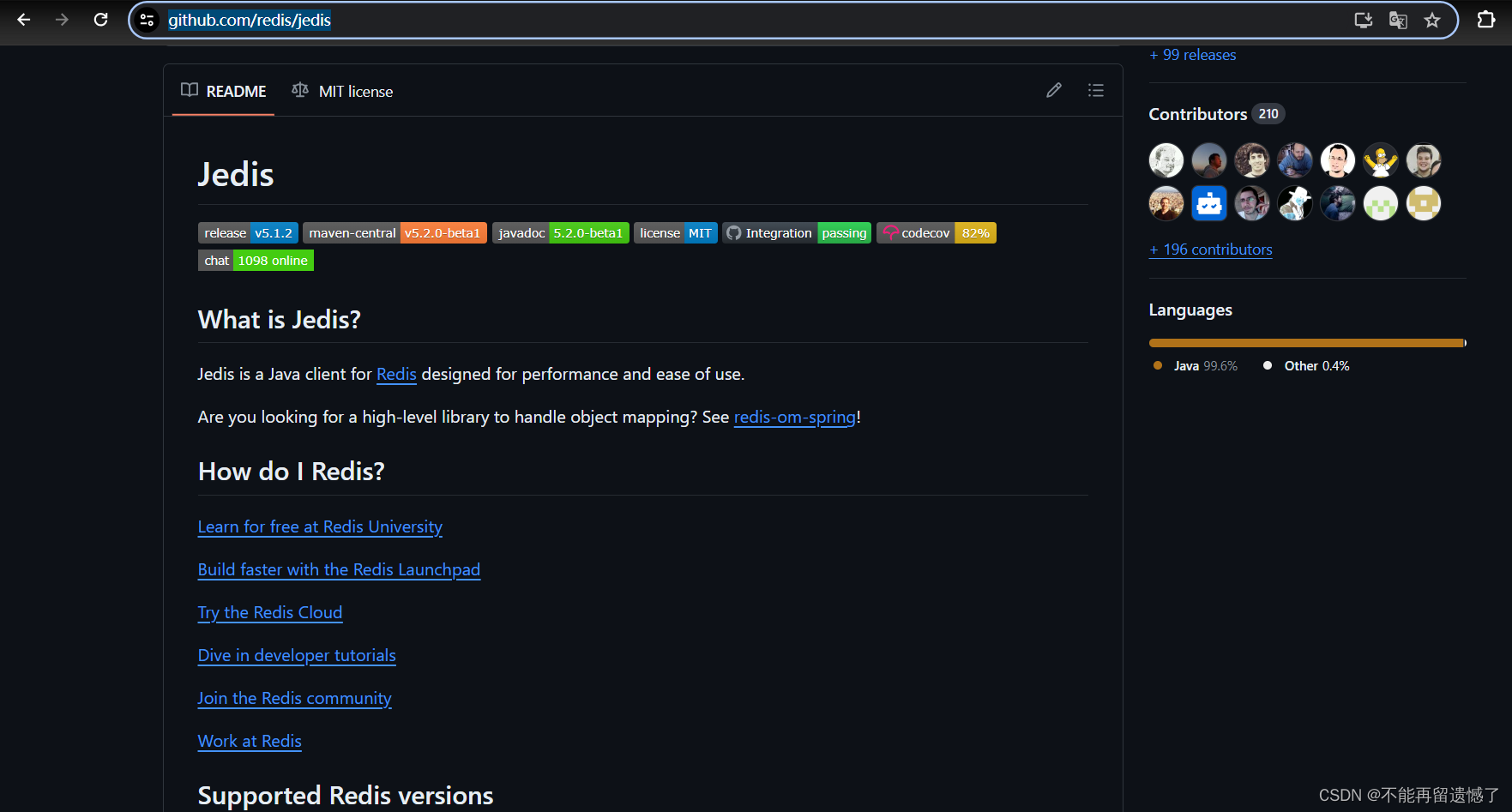Screen dimensions: 1512x812
Task: Open site information icon in address bar
Action: pyautogui.click(x=148, y=20)
